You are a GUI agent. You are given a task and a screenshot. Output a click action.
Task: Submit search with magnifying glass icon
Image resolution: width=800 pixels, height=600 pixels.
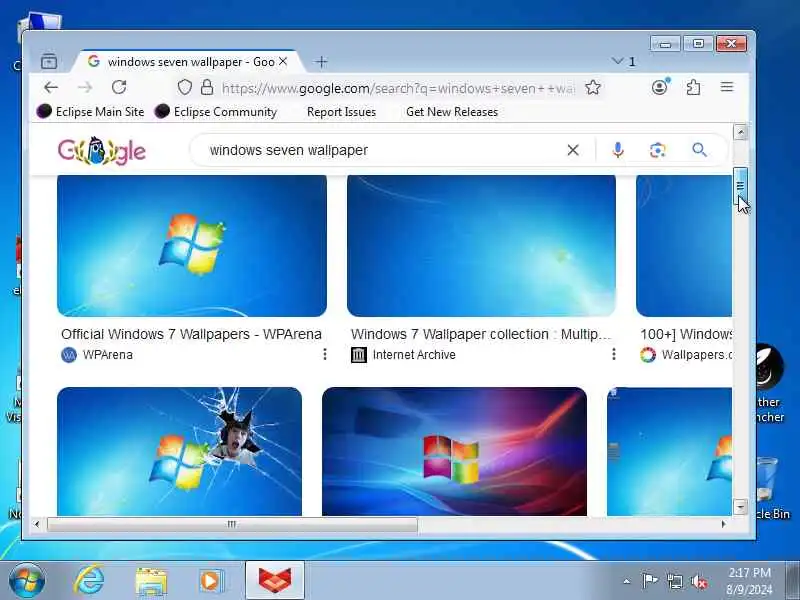point(699,150)
